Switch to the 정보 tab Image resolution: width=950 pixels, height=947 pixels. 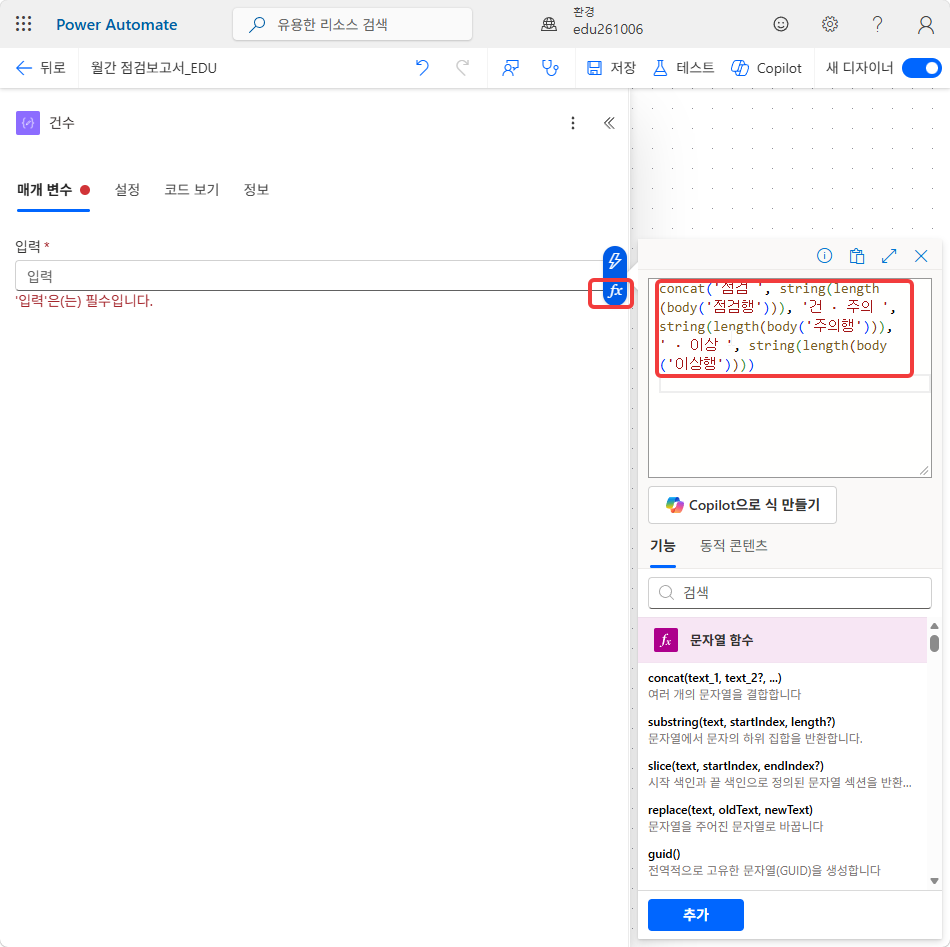[x=256, y=190]
